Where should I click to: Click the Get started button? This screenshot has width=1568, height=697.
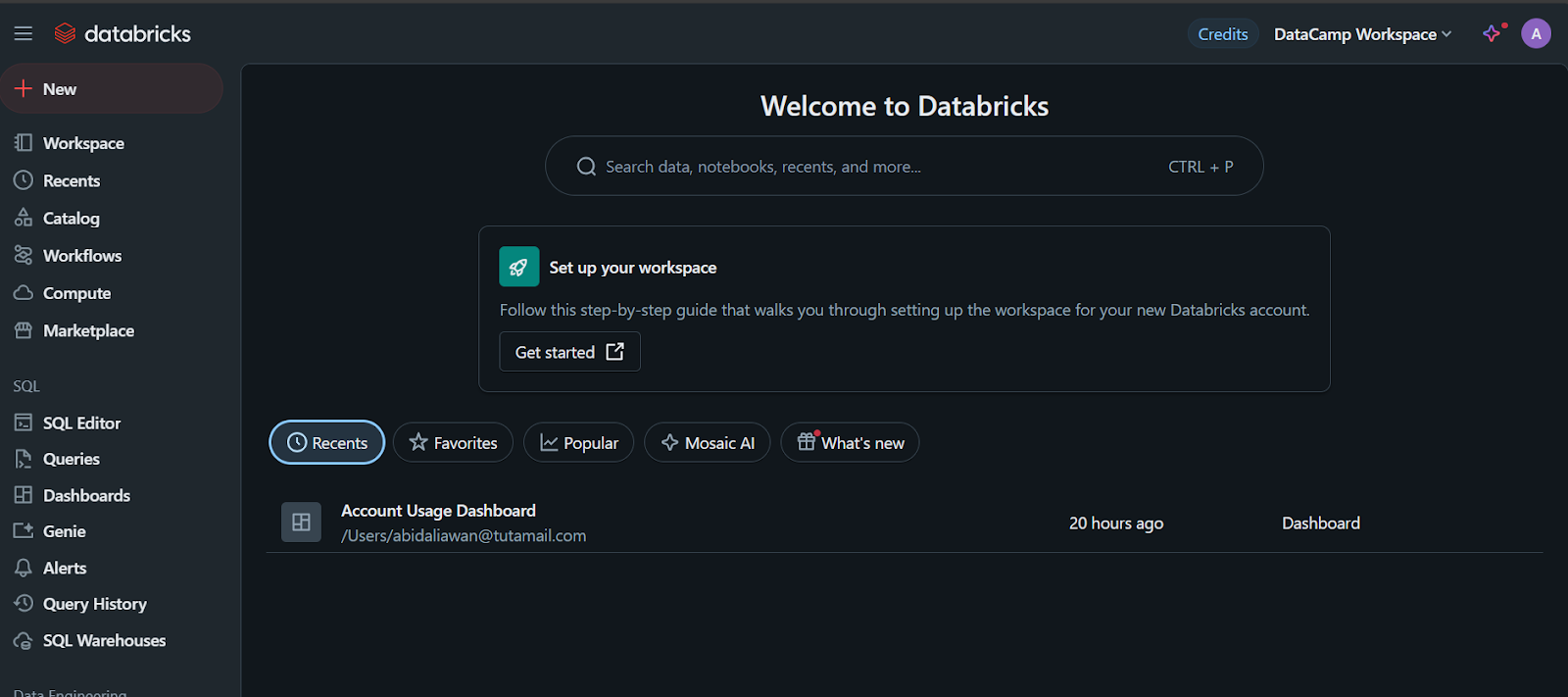(569, 352)
